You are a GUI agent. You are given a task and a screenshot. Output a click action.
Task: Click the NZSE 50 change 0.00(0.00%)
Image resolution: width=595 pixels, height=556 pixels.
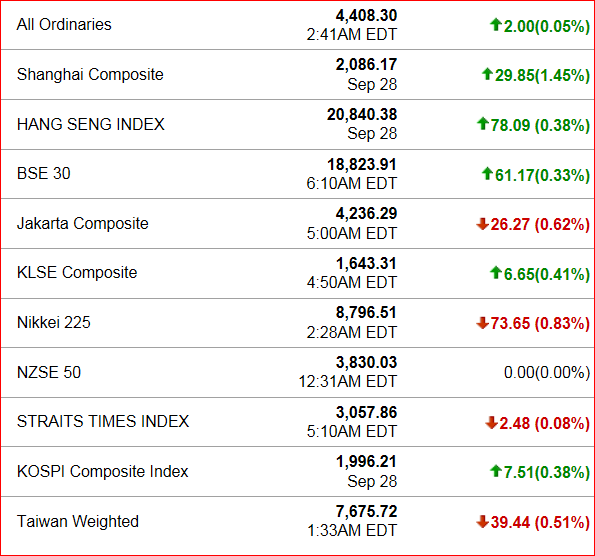(547, 373)
